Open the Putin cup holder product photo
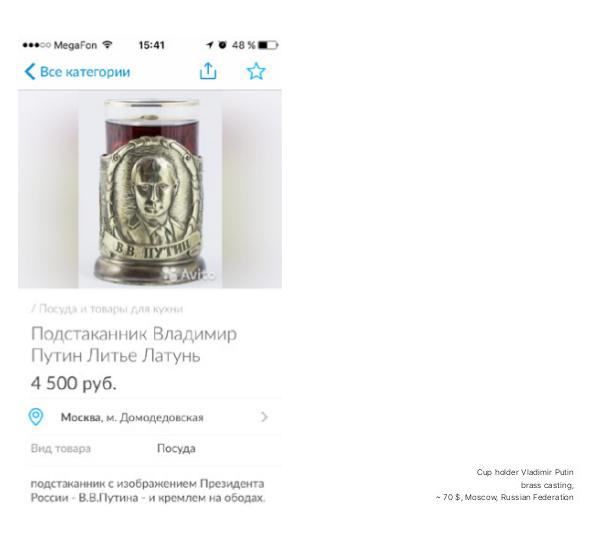The width and height of the screenshot is (600, 543). click(150, 189)
